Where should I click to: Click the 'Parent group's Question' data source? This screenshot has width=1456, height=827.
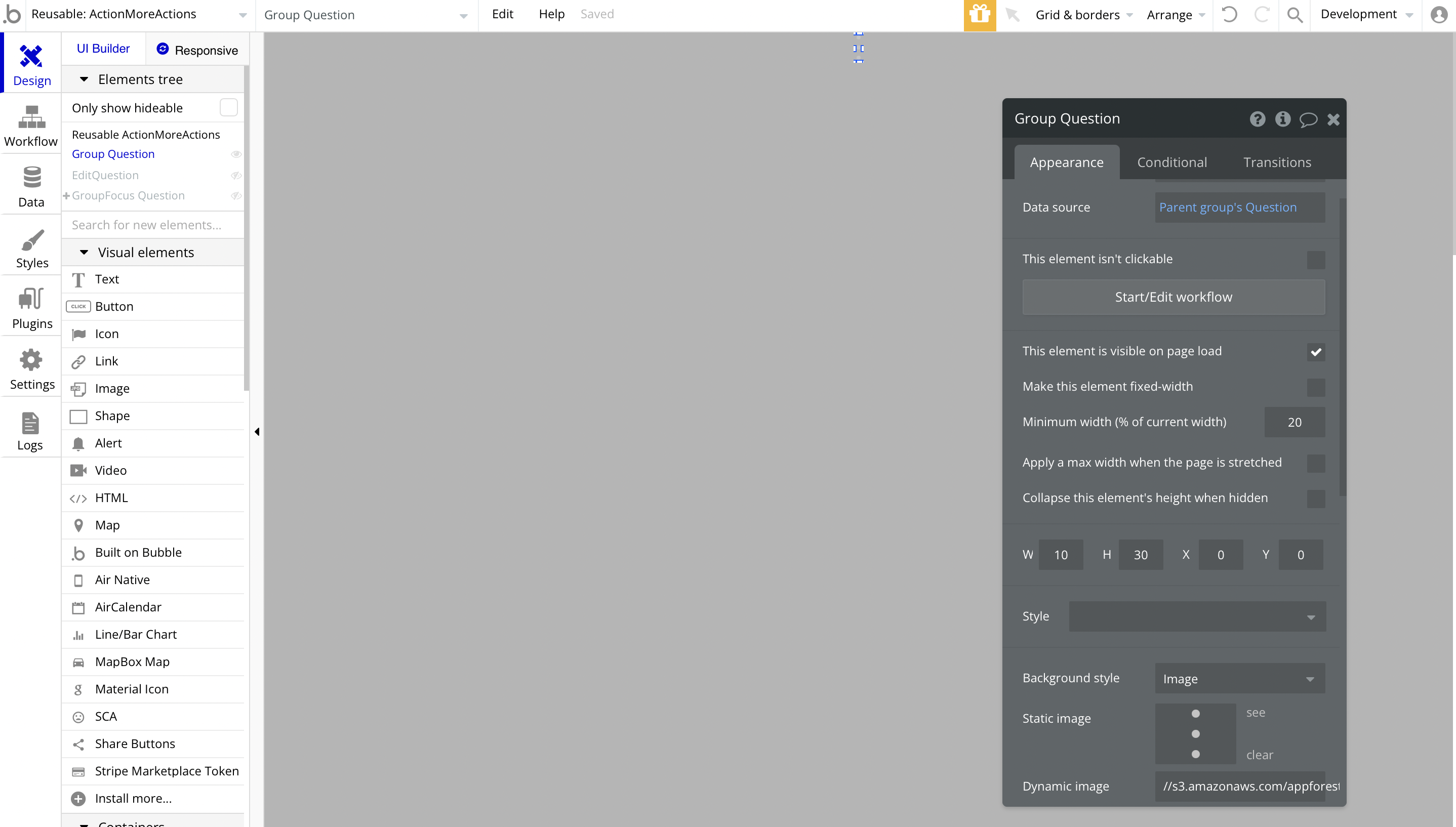[x=1228, y=208]
